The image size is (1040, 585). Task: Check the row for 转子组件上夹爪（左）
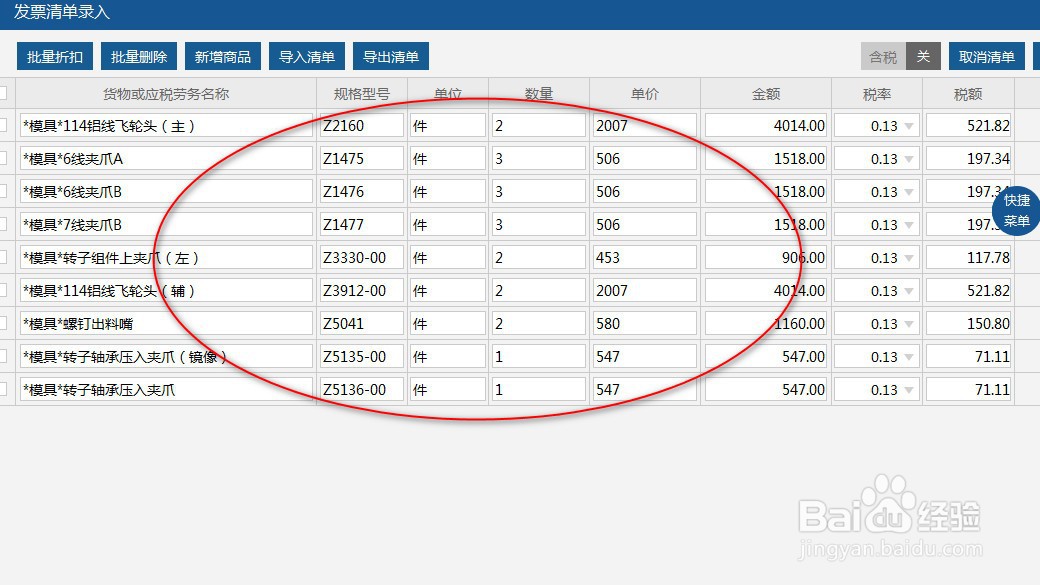click(x=3, y=257)
